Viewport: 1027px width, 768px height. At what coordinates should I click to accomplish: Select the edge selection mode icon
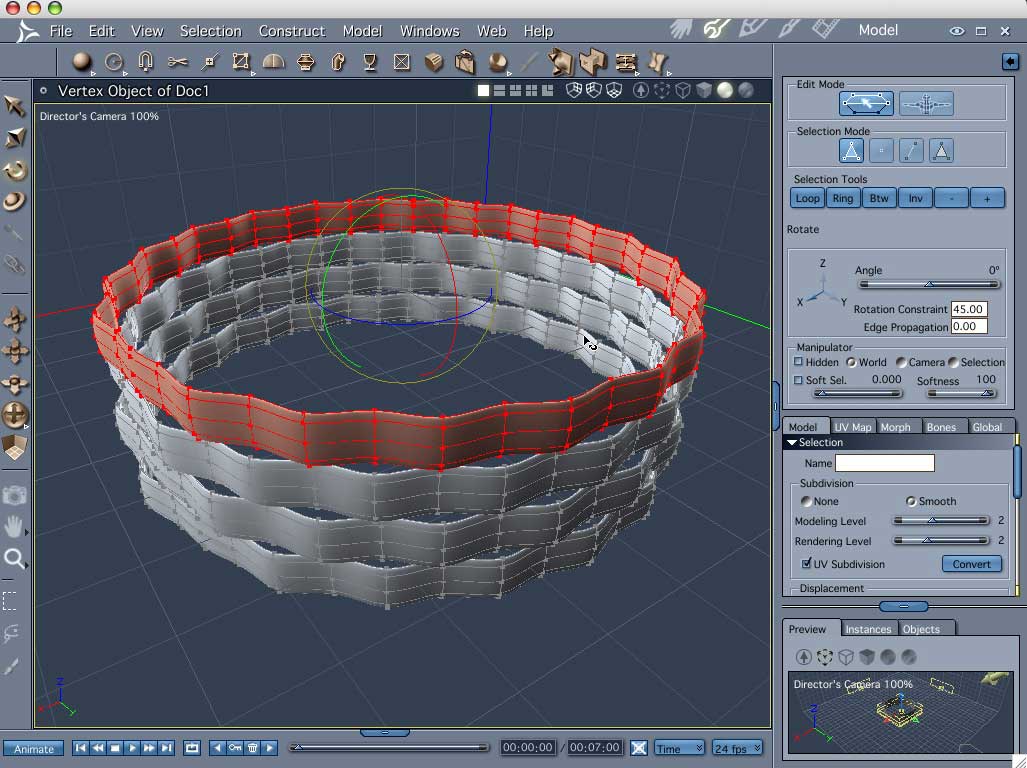911,151
